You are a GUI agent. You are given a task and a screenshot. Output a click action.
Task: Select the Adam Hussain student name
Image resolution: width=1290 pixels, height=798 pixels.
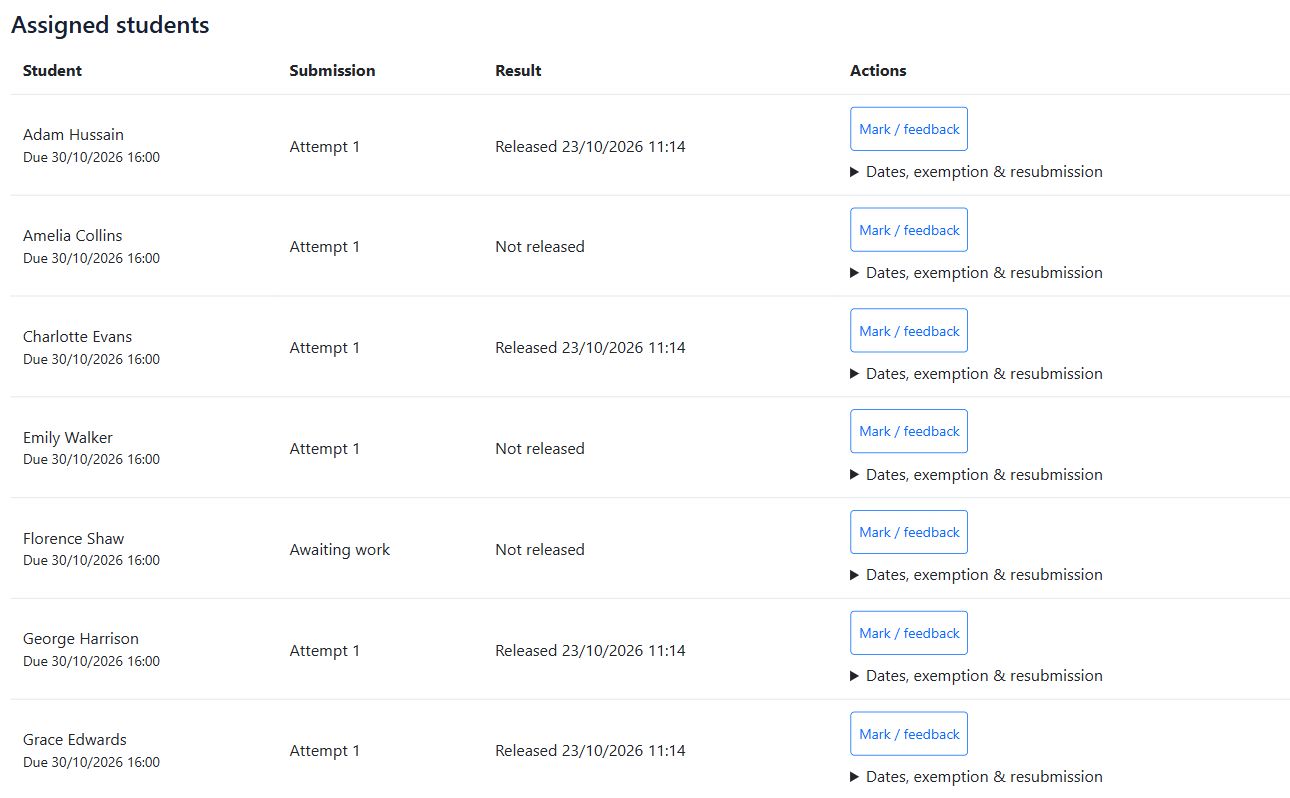(x=73, y=135)
